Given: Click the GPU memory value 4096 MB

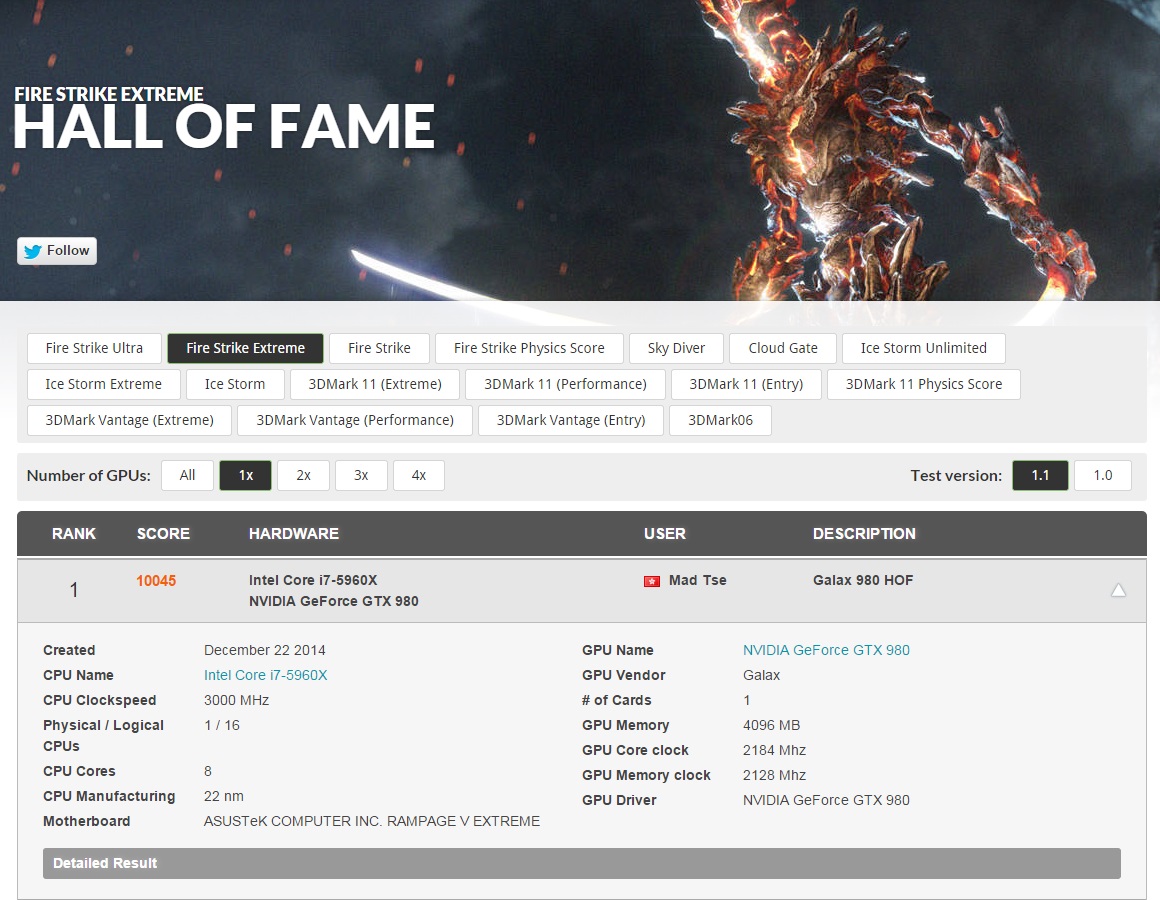Looking at the screenshot, I should coord(772,725).
